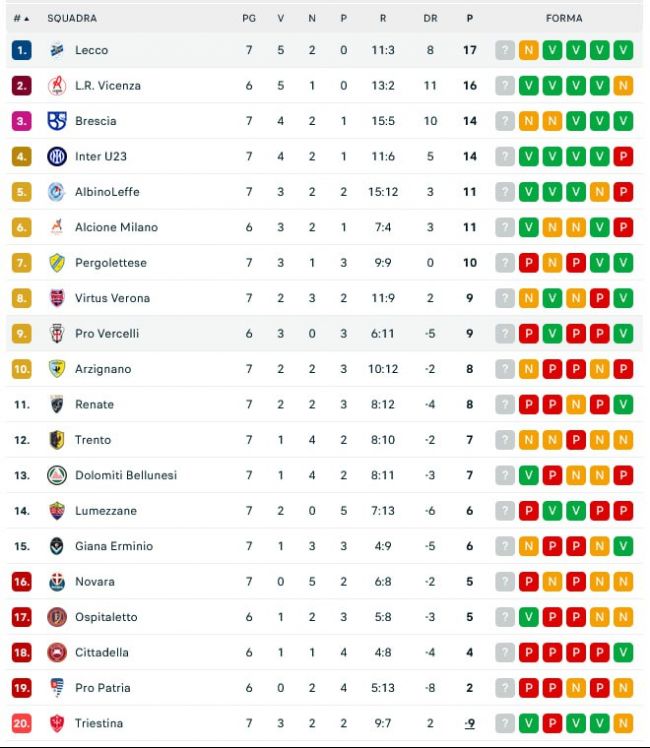650x748 pixels.
Task: Click the Trento club crest
Action: [57, 440]
